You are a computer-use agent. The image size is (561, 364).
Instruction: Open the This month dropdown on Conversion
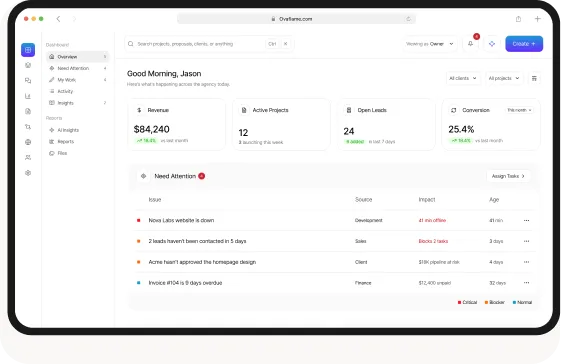click(519, 110)
